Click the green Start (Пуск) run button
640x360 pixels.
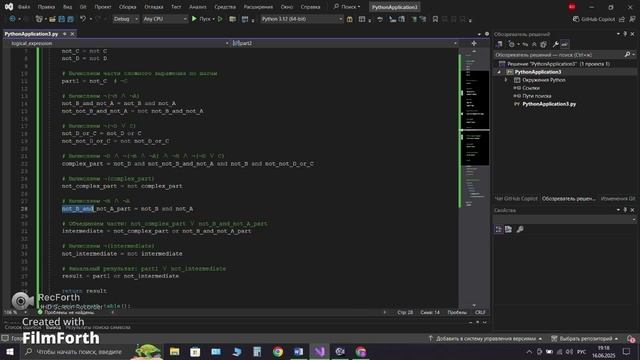[x=194, y=19]
